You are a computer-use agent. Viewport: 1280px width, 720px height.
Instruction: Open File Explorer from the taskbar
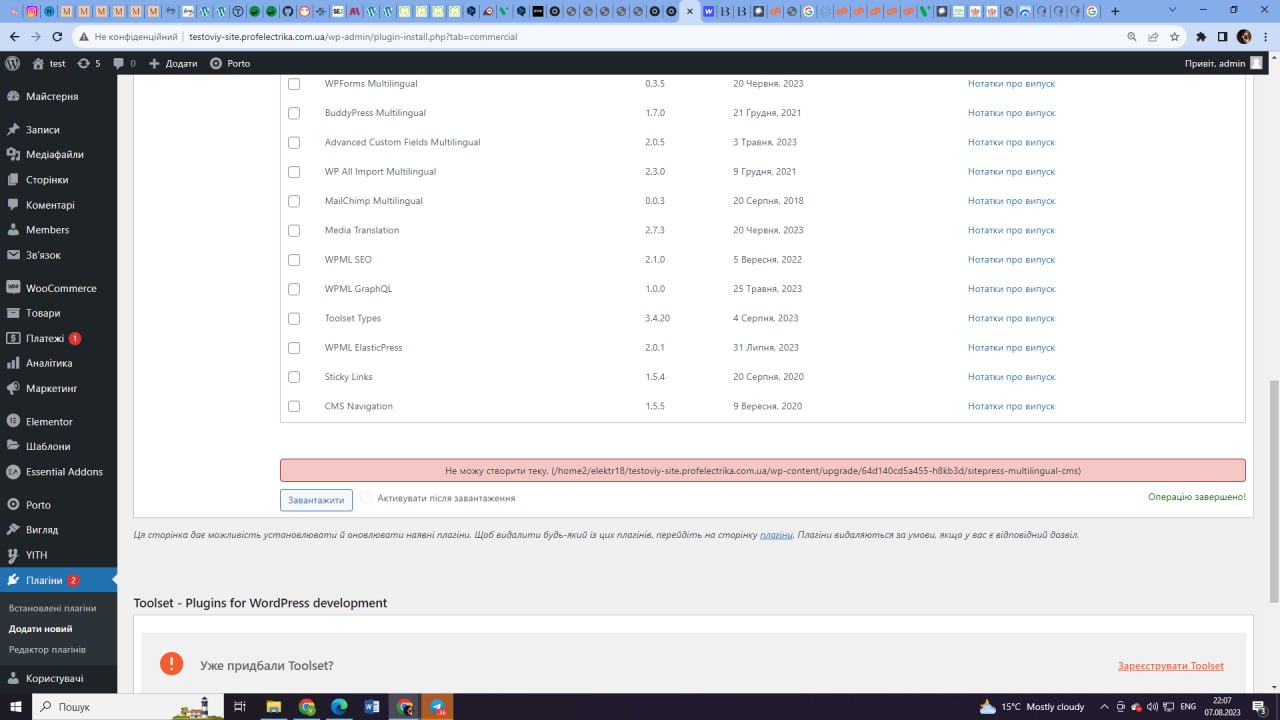pos(274,706)
